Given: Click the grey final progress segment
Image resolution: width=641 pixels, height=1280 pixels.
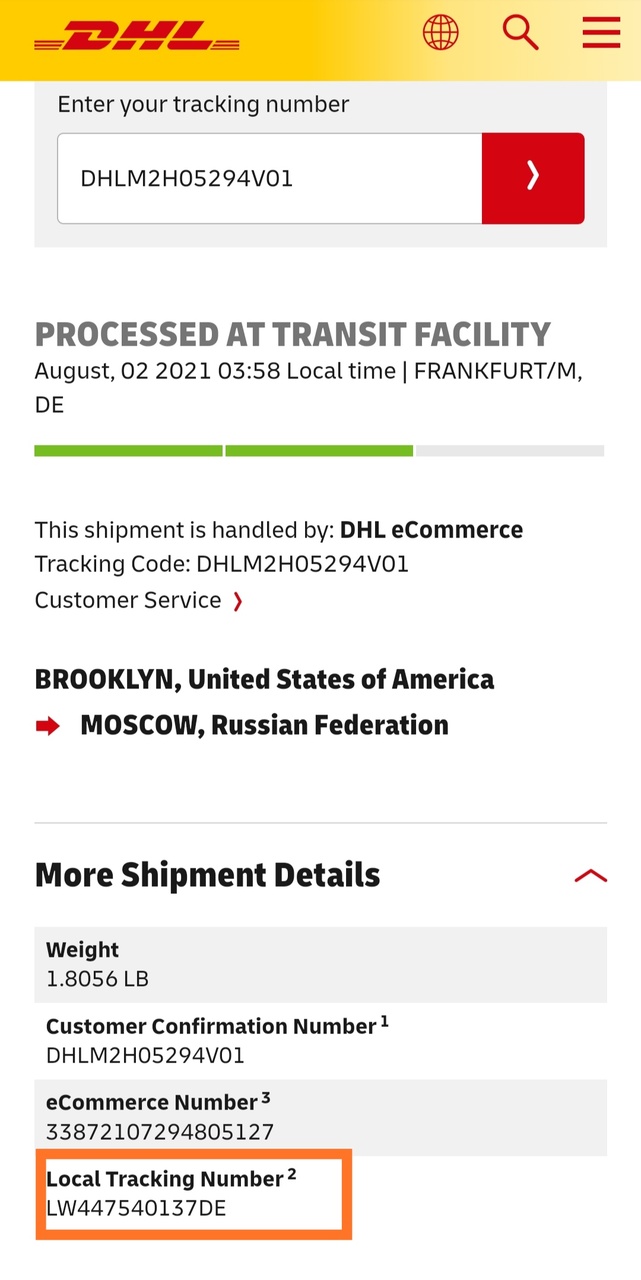Looking at the screenshot, I should (510, 451).
